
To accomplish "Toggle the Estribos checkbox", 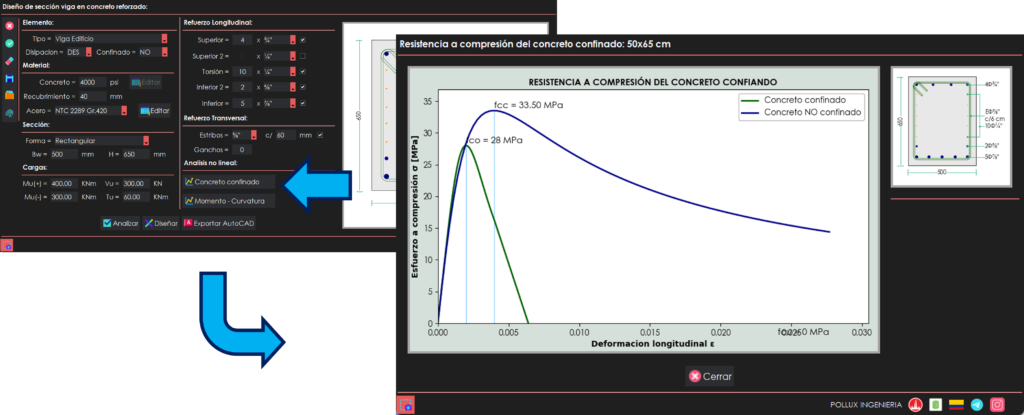I will pyautogui.click(x=320, y=134).
